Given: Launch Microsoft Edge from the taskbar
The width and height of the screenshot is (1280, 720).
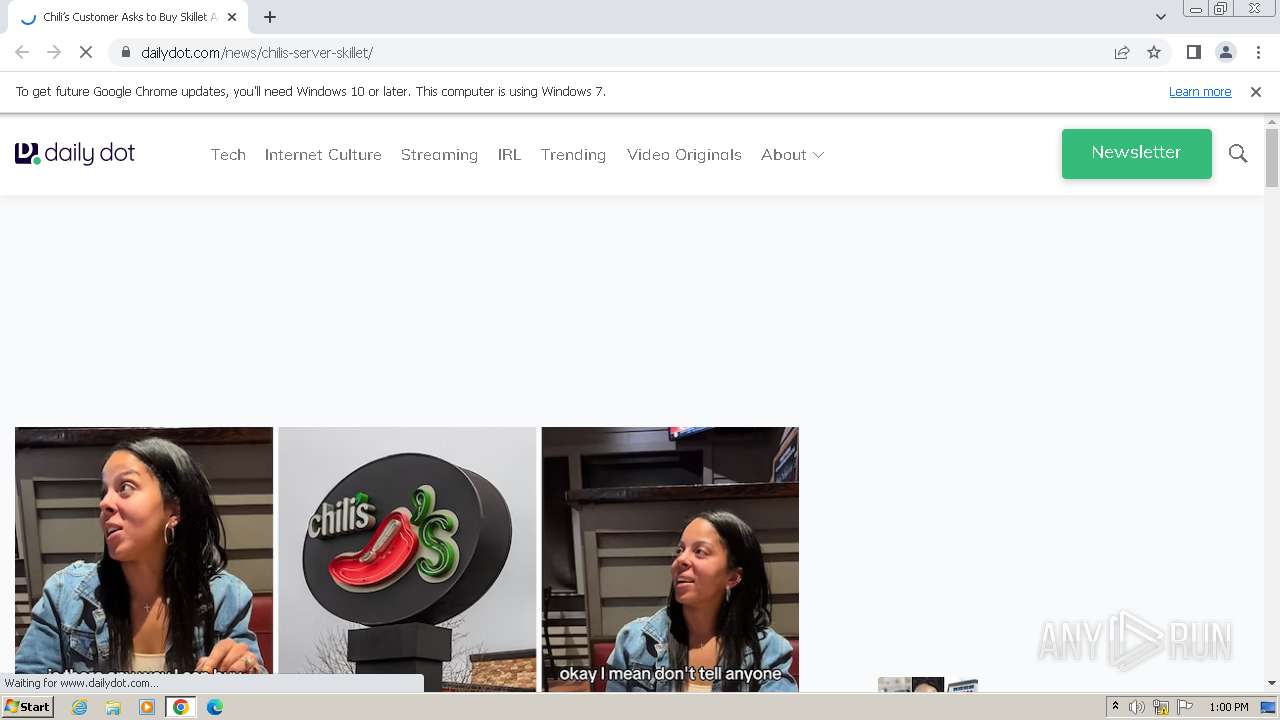Looking at the screenshot, I should coord(215,707).
